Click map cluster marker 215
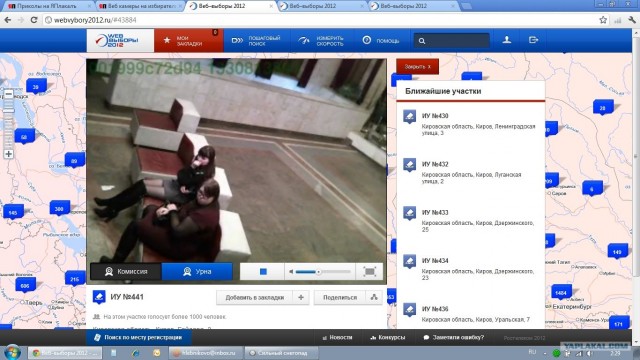The width and height of the screenshot is (640, 360). coord(75,279)
